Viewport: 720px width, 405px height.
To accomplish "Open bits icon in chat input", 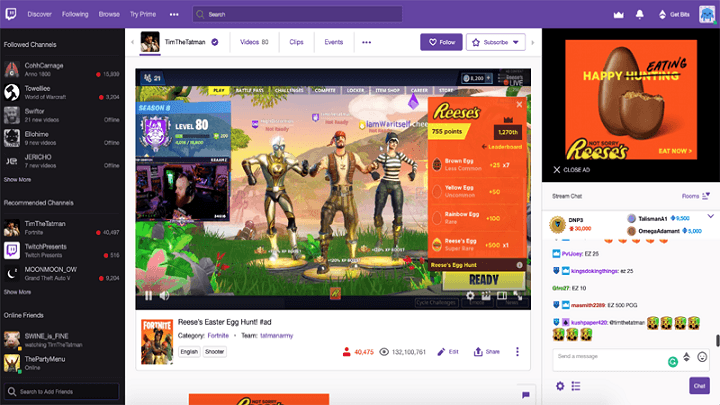I will [x=686, y=357].
